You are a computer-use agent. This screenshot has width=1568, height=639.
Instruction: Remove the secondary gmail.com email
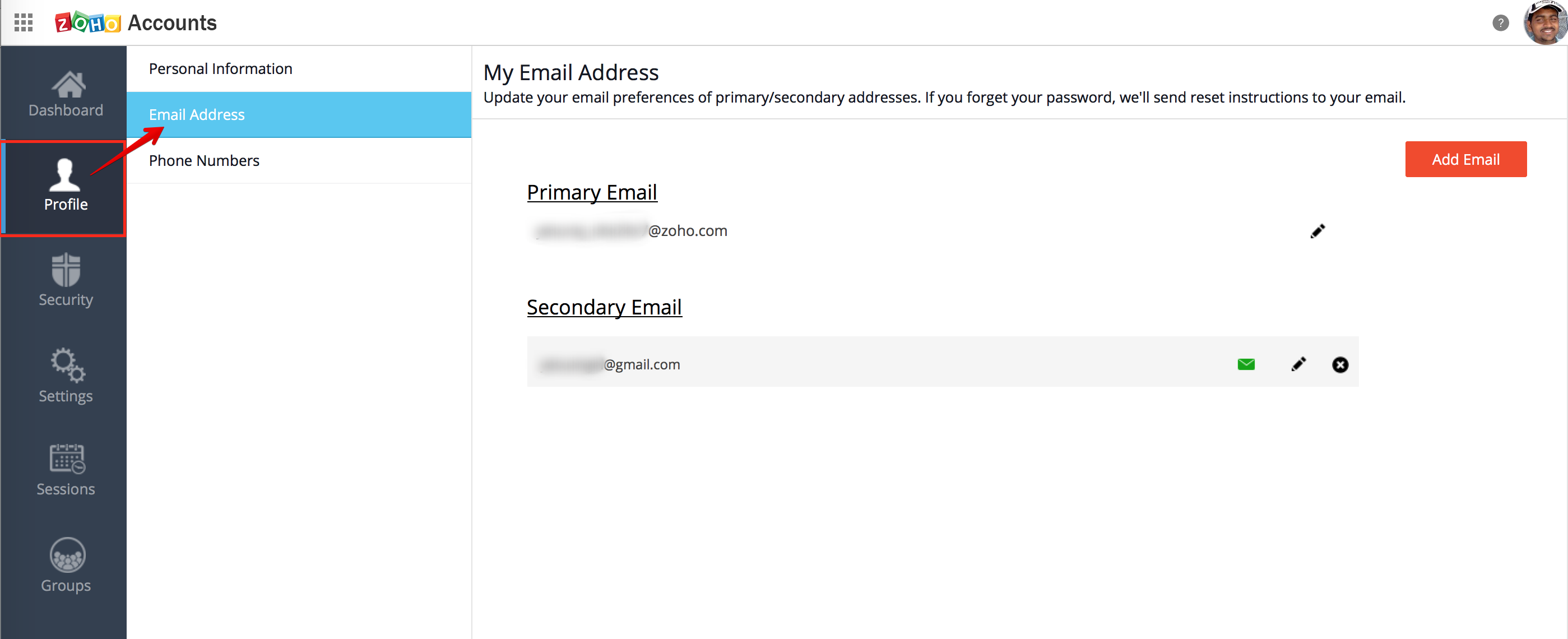pos(1340,364)
